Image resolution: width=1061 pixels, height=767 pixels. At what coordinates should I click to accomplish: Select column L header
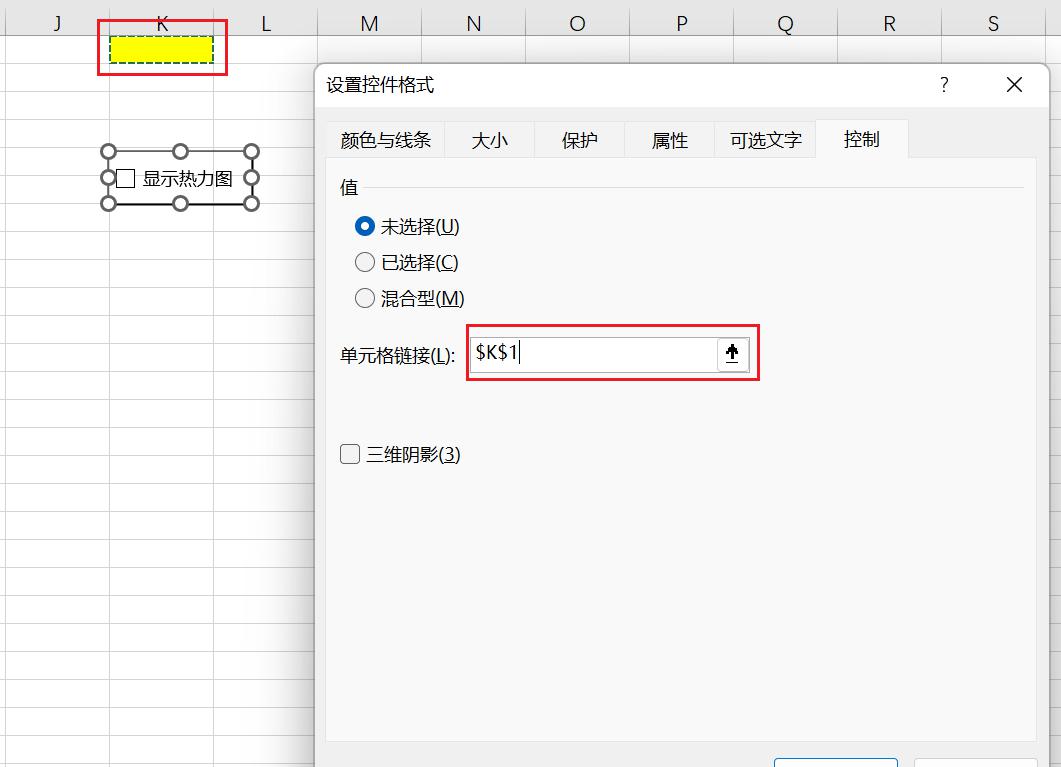click(x=265, y=24)
